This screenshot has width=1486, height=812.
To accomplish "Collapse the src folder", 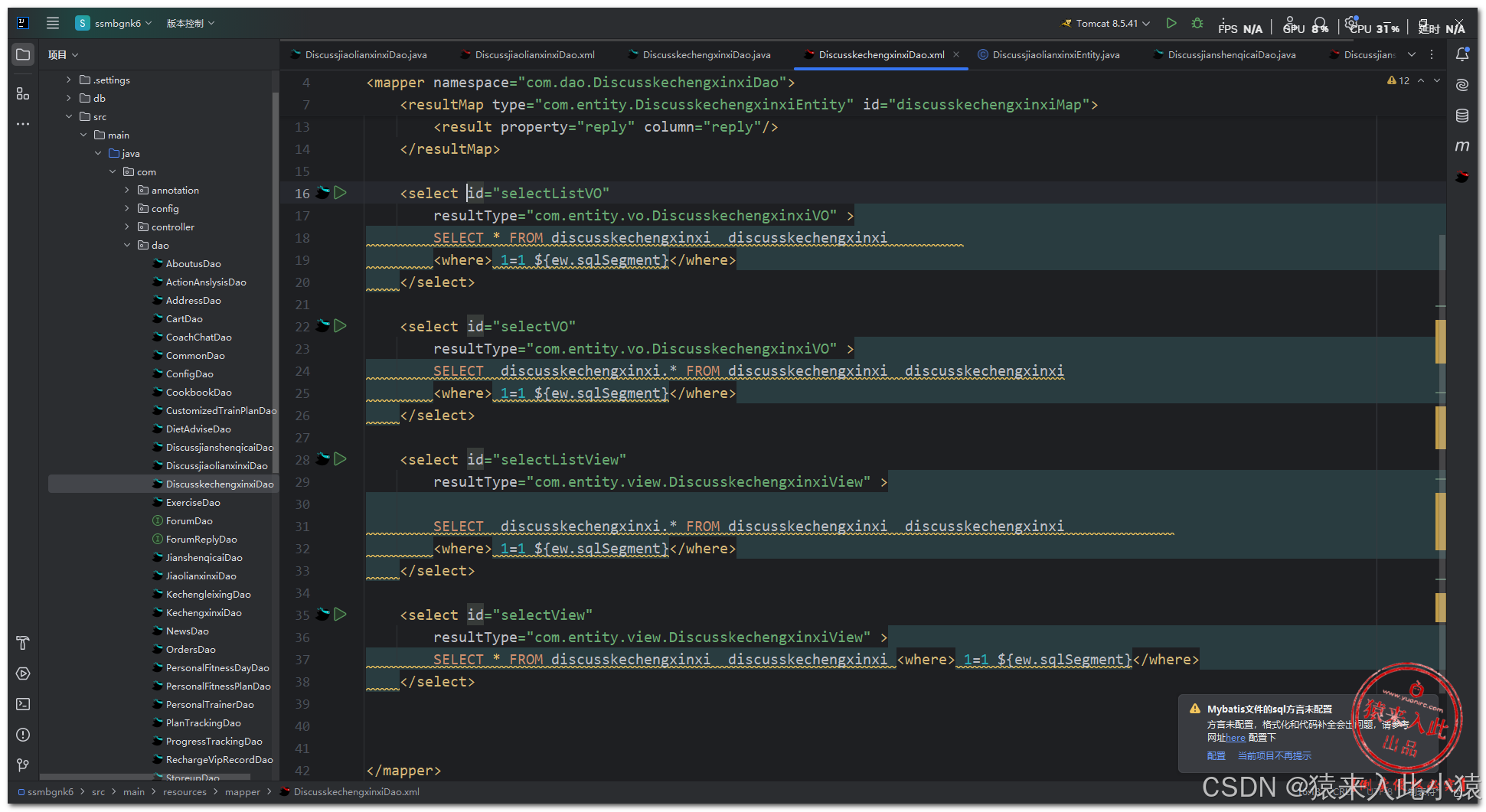I will tap(69, 116).
